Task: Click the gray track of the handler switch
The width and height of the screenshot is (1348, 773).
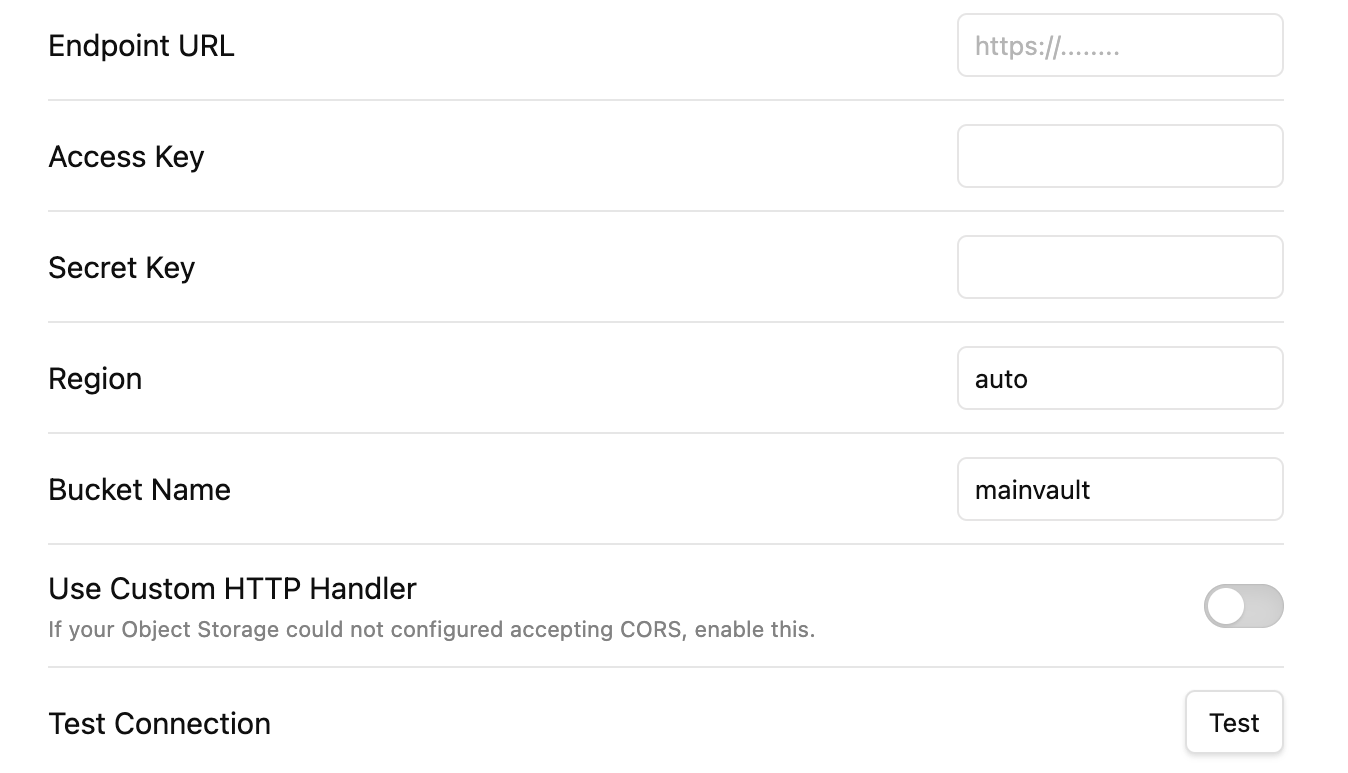Action: click(x=1264, y=606)
